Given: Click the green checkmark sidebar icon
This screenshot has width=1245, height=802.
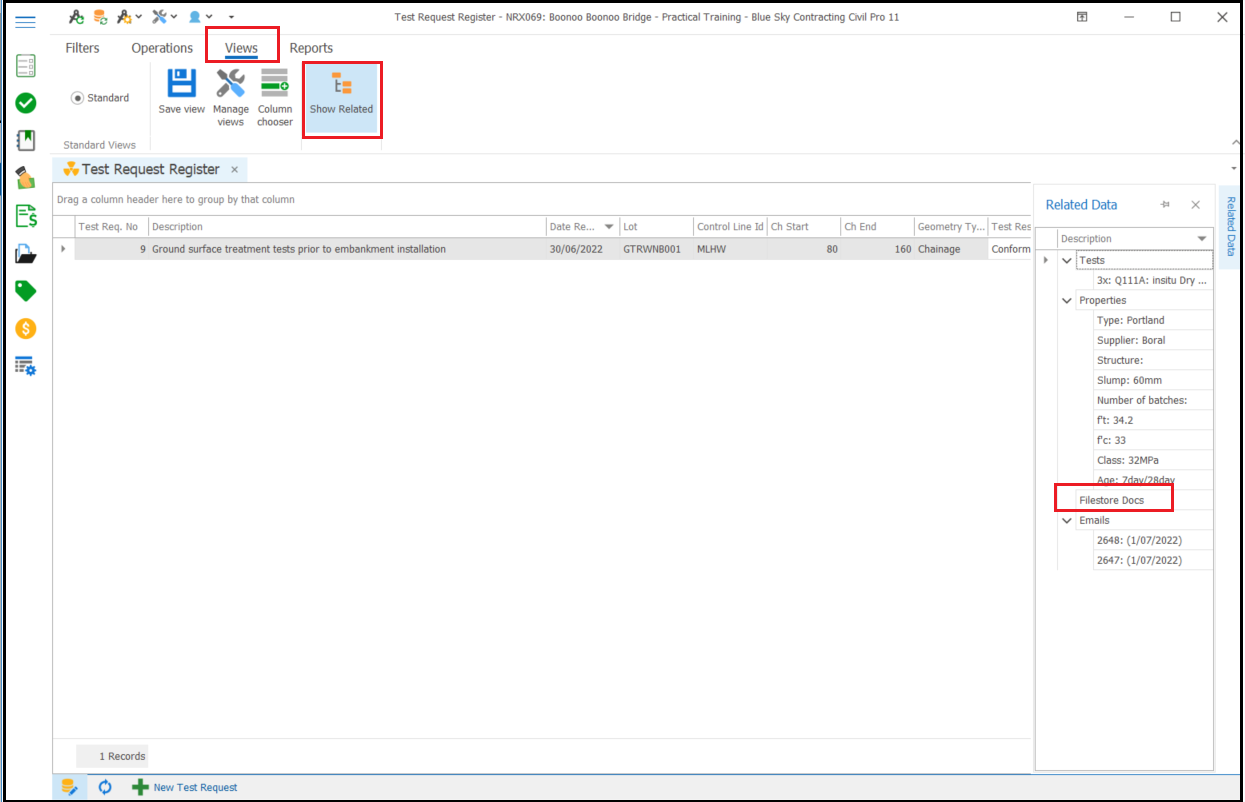Looking at the screenshot, I should [26, 102].
